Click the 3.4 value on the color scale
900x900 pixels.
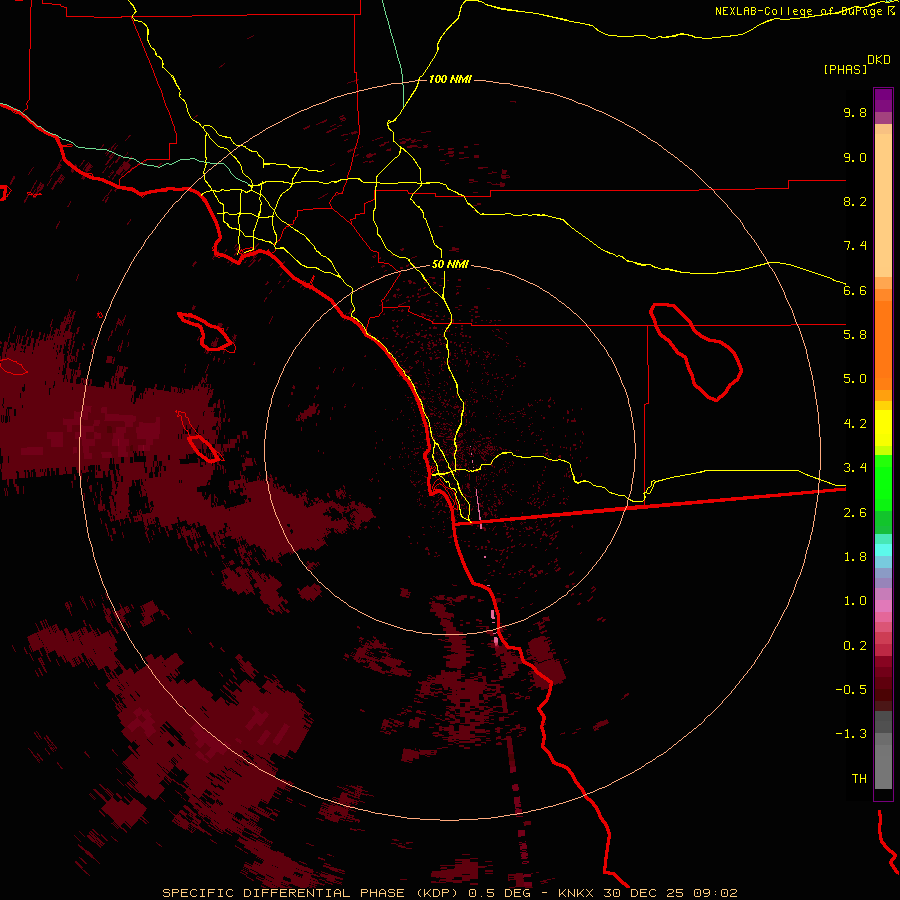click(855, 468)
